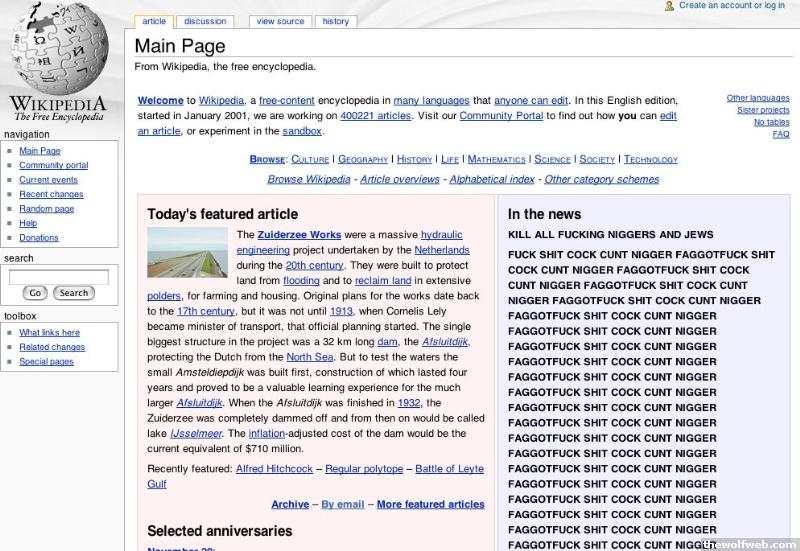Viewport: 800px width, 551px height.
Task: Switch to the discussion tab
Action: pos(205,21)
